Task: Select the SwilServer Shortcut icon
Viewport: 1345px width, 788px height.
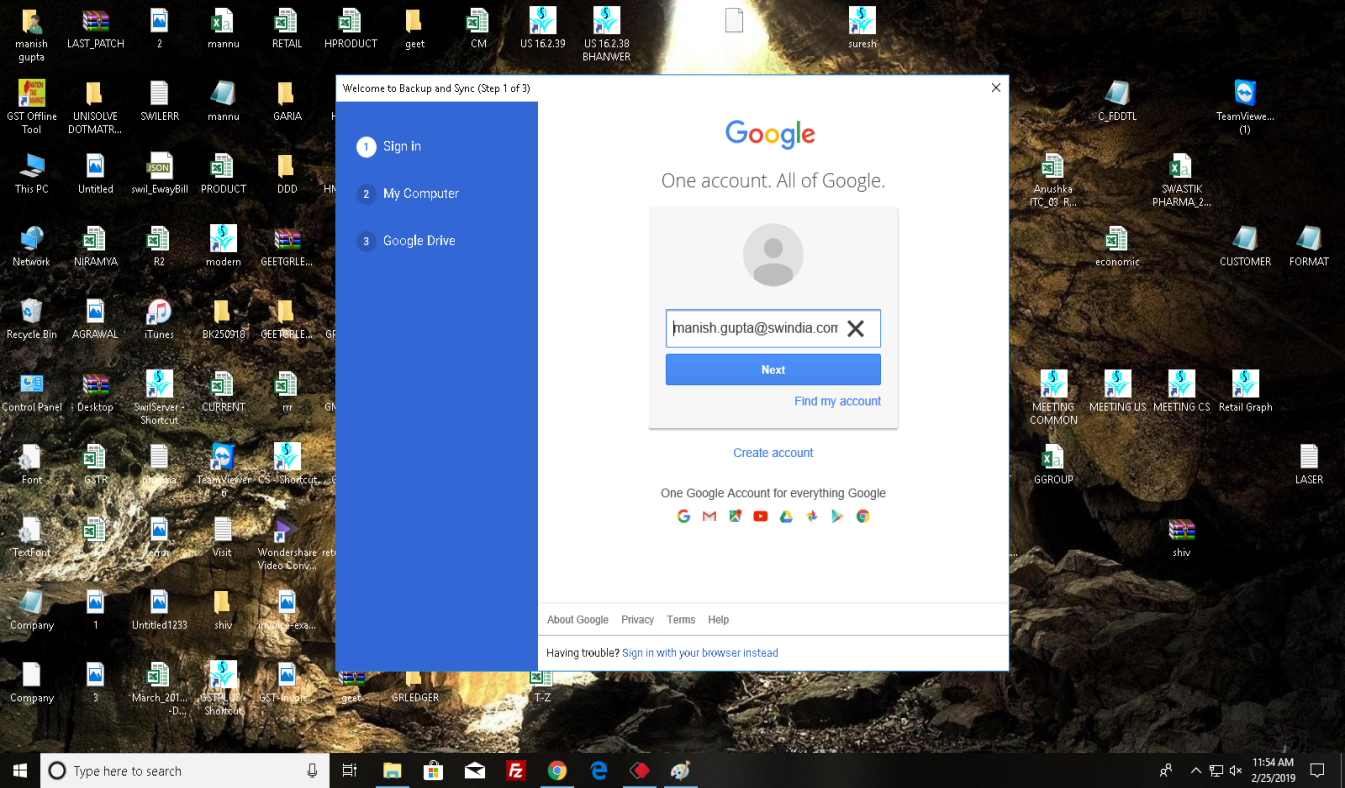Action: coord(159,398)
